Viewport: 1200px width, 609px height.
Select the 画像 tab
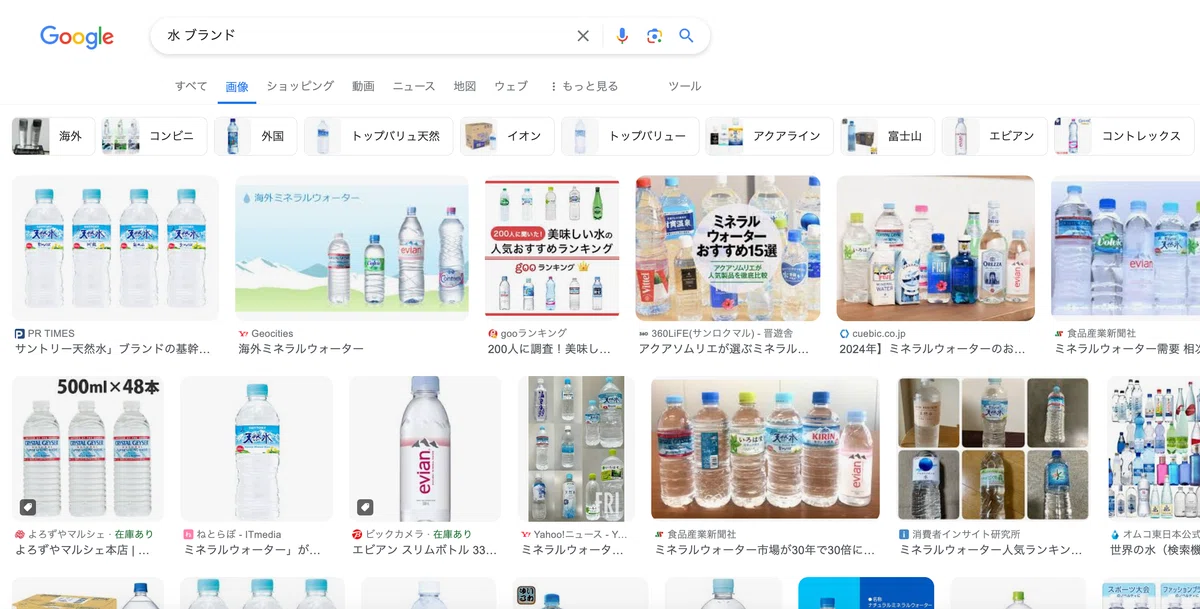(237, 87)
